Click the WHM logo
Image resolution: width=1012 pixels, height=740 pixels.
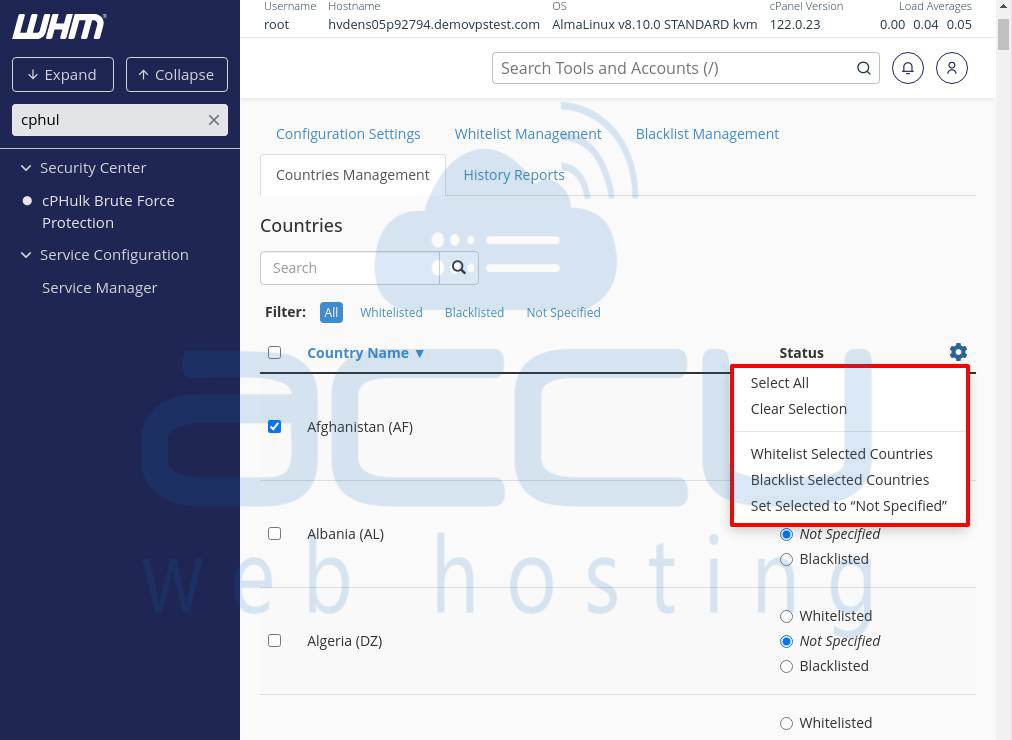click(x=59, y=26)
